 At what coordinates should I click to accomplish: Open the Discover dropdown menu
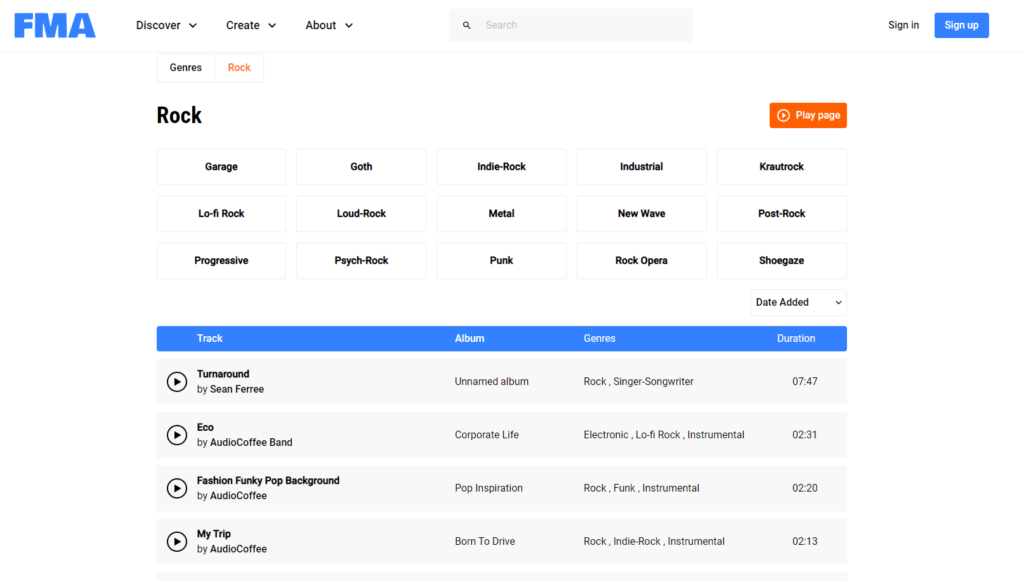pyautogui.click(x=166, y=26)
